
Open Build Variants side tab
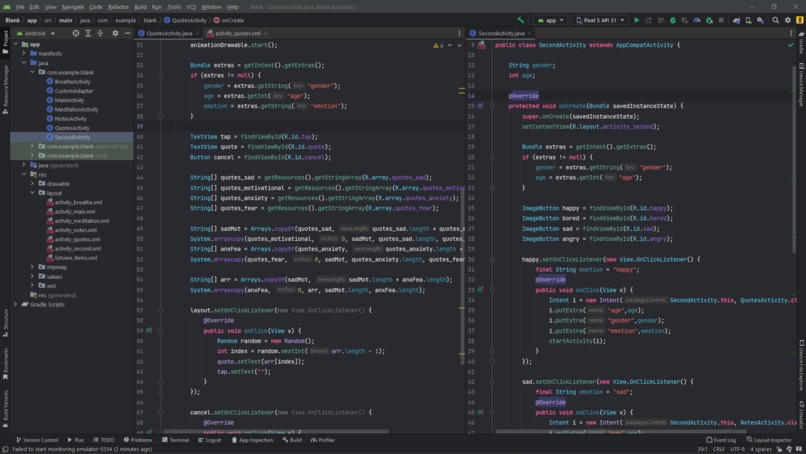point(5,408)
